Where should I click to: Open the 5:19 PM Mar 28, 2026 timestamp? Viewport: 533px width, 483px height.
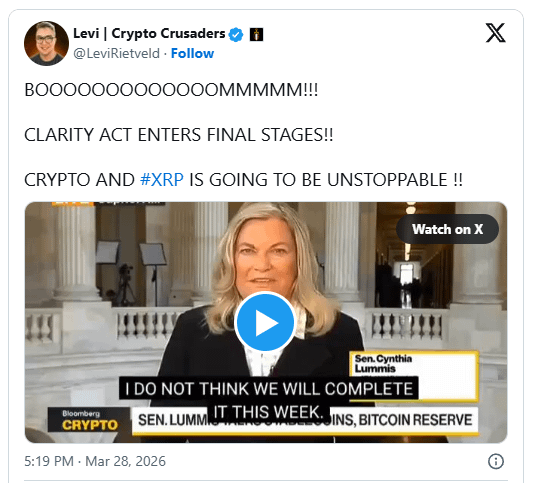pos(95,462)
